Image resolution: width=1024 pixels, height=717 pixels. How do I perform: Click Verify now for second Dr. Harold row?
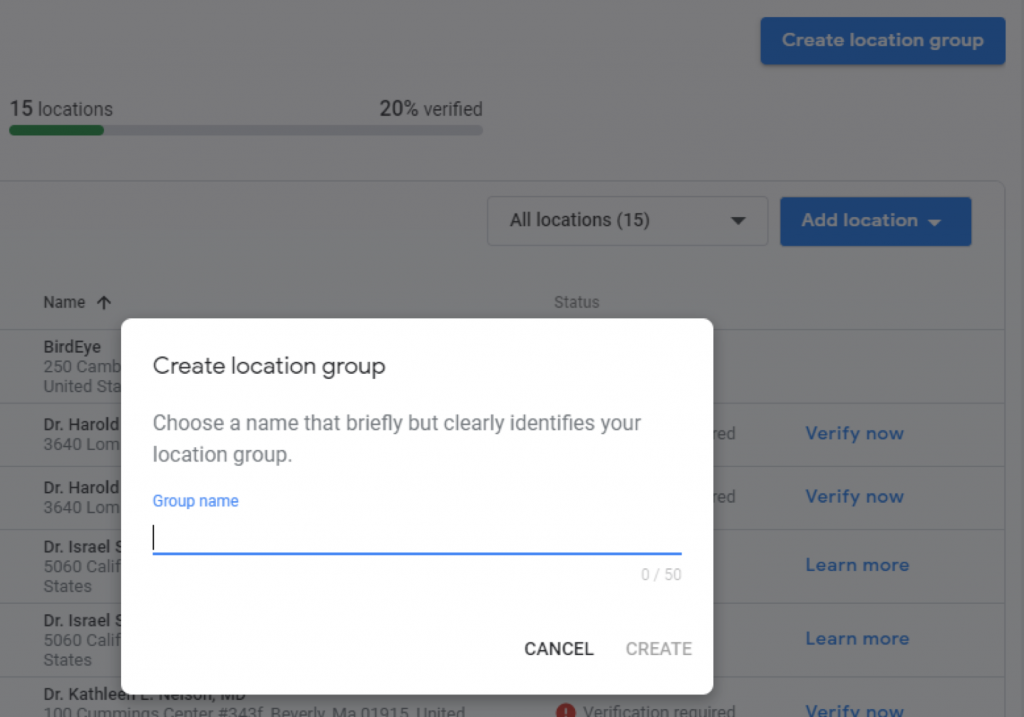click(854, 497)
